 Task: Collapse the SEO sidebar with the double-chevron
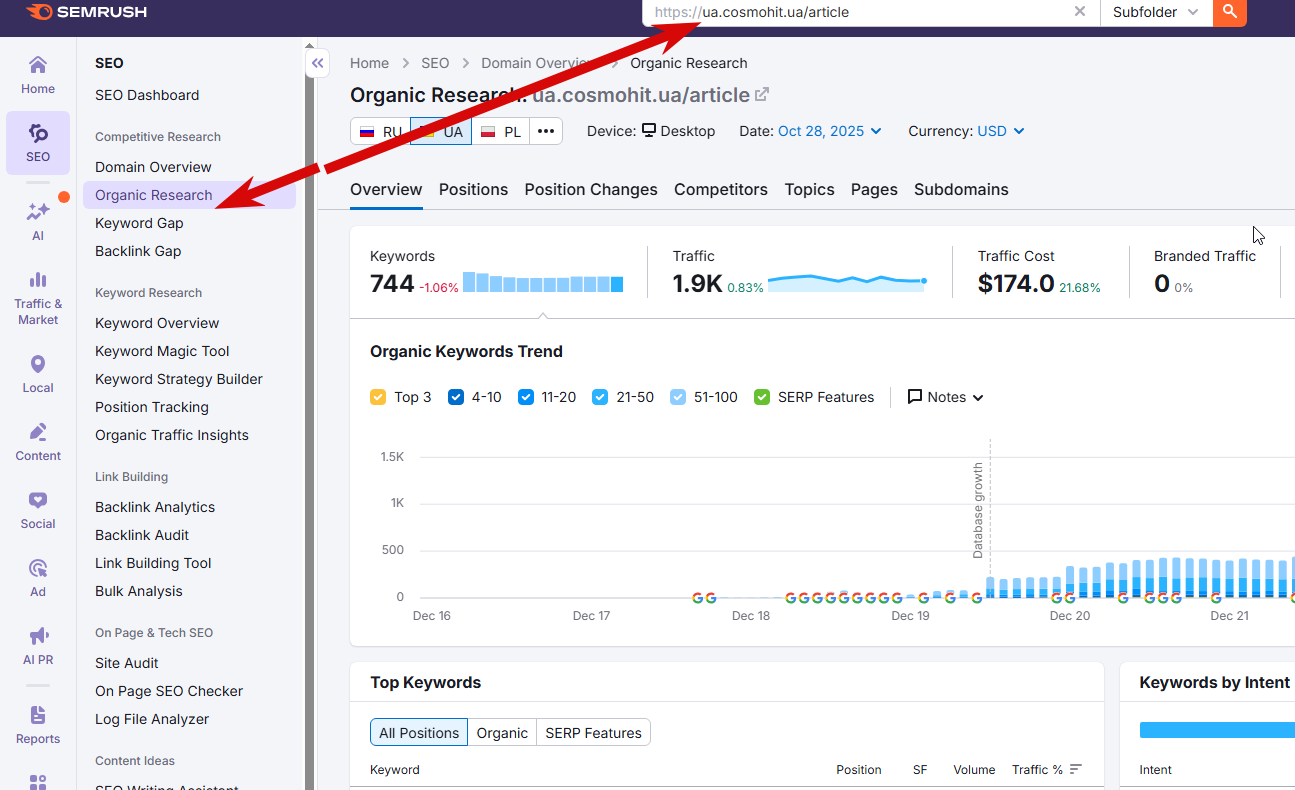(x=317, y=64)
